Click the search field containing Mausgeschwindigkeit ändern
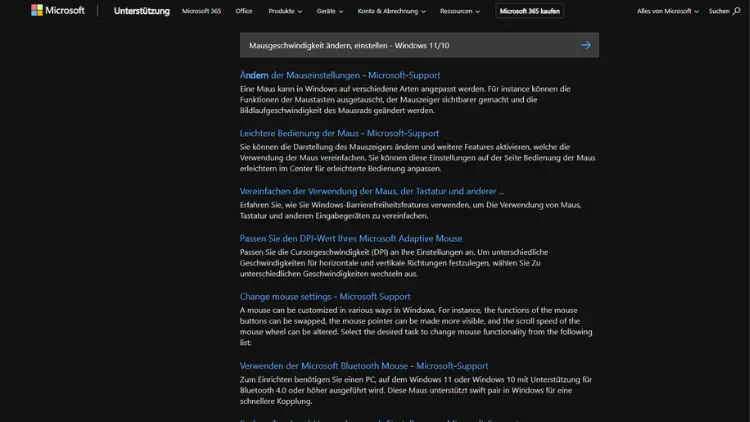 (x=419, y=45)
